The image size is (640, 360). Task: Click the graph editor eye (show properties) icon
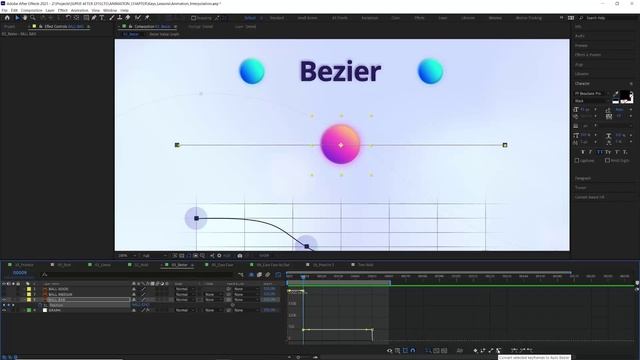tap(389, 351)
